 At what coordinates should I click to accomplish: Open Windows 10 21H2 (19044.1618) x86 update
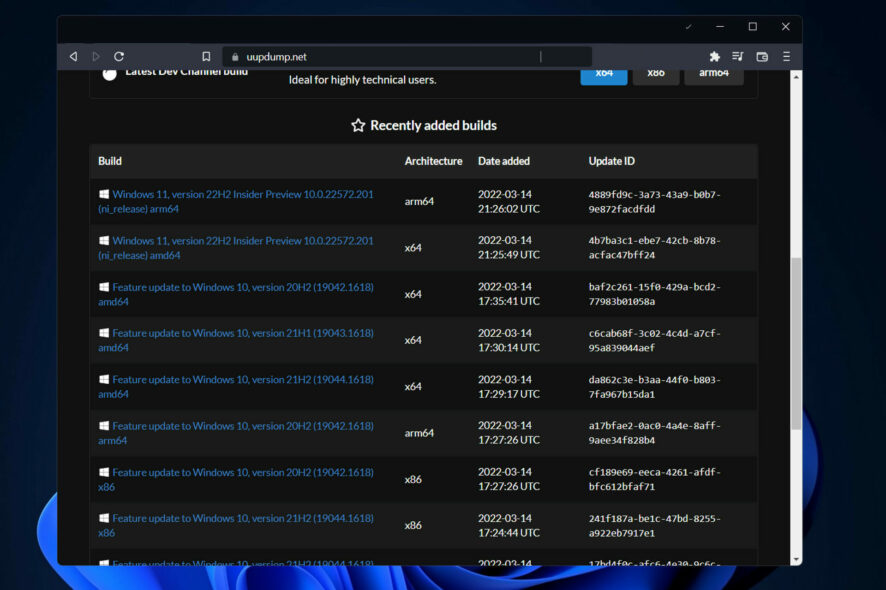tap(236, 526)
